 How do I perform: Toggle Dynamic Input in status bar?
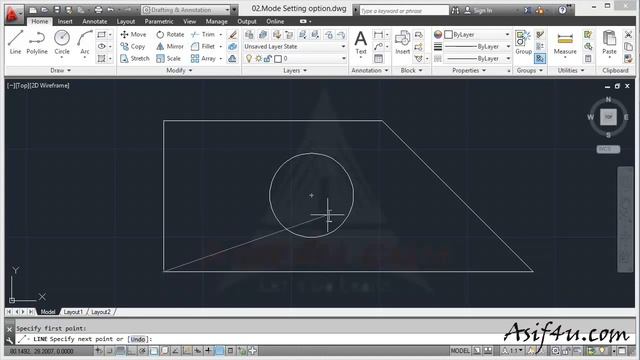click(198, 351)
